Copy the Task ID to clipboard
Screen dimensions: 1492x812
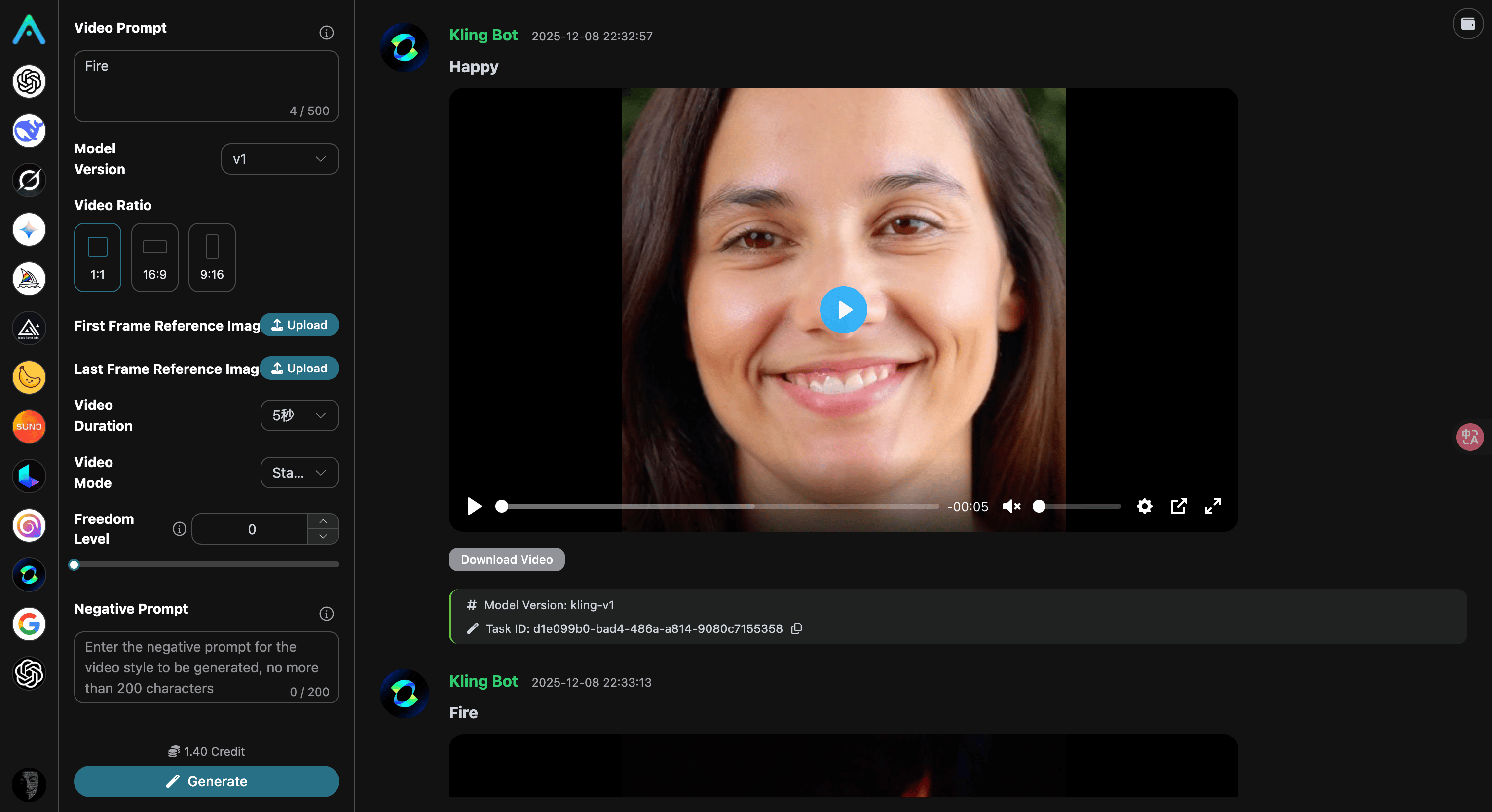click(797, 628)
